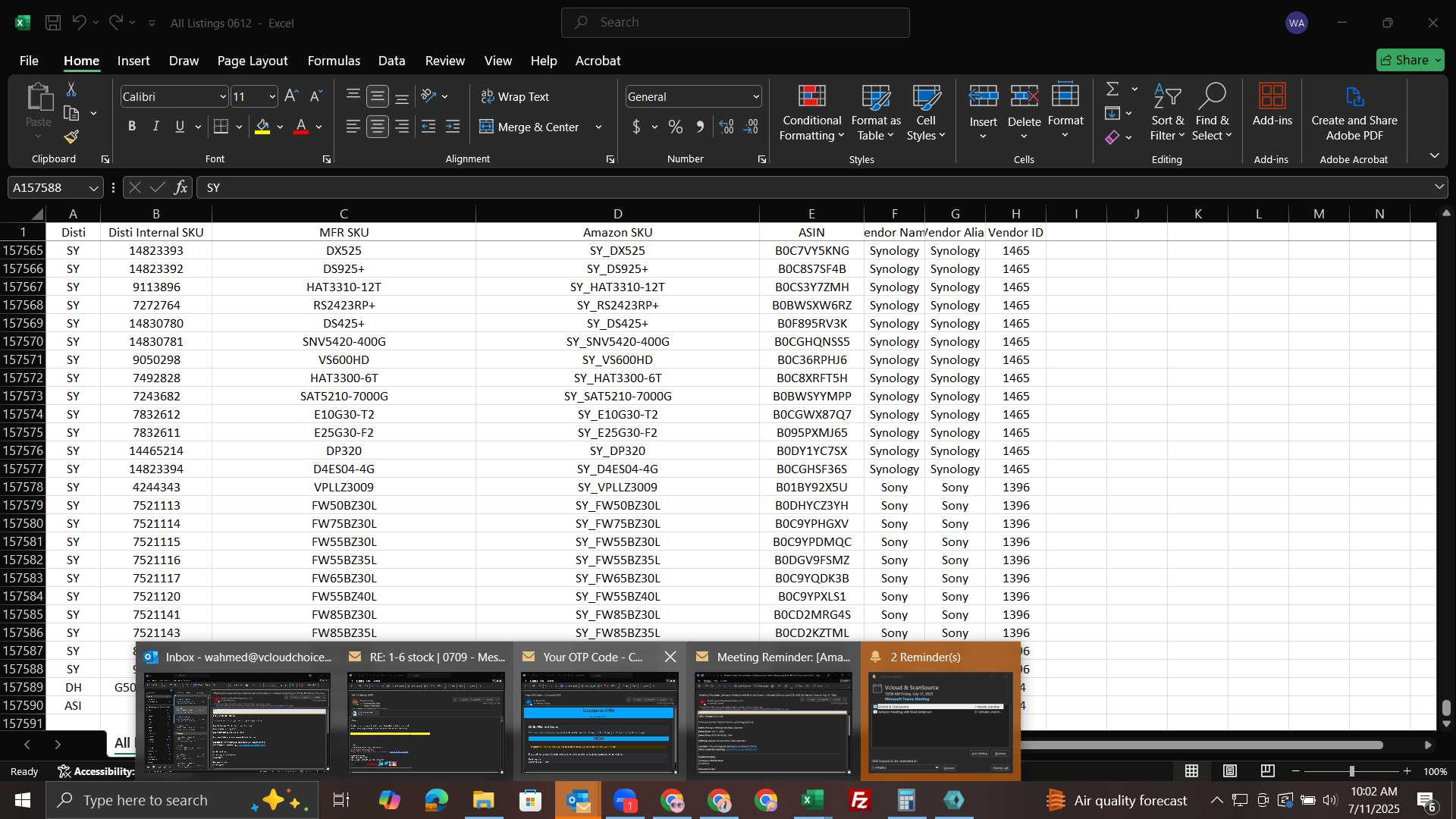Screen dimensions: 1456x819
Task: Click the Fill down arrow icon
Action: pyautogui.click(x=1112, y=114)
